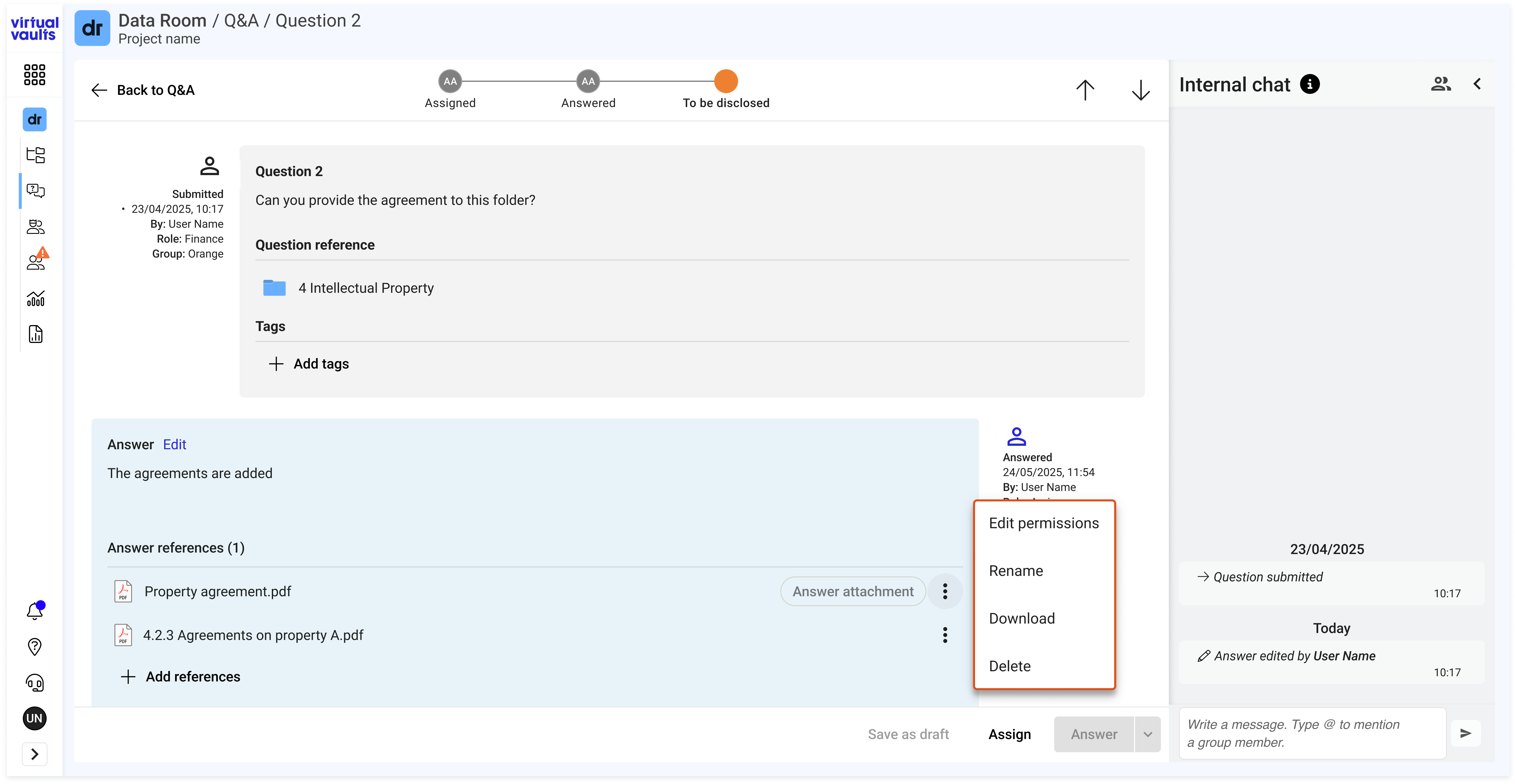Open the analytics chart sidebar icon
1515x784 pixels.
coord(35,299)
